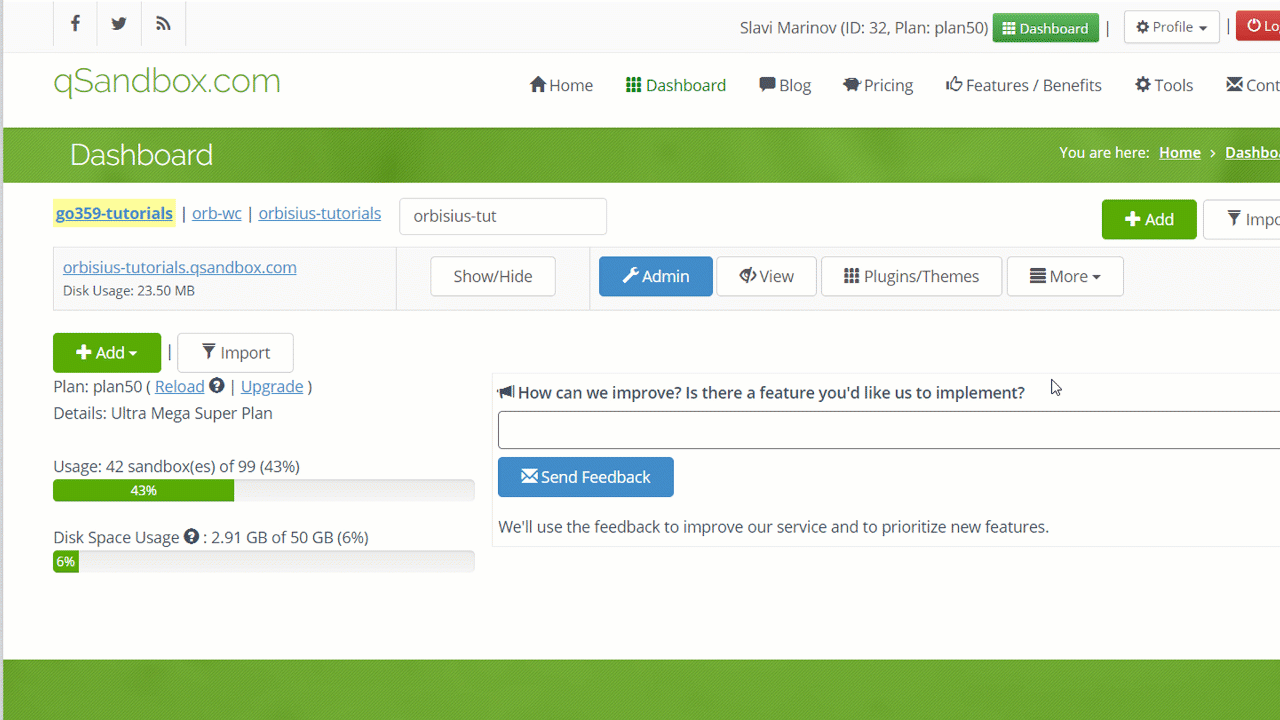Click 'Usage: 42 sandbox(es) of 99 (43%)' text

coord(177,466)
